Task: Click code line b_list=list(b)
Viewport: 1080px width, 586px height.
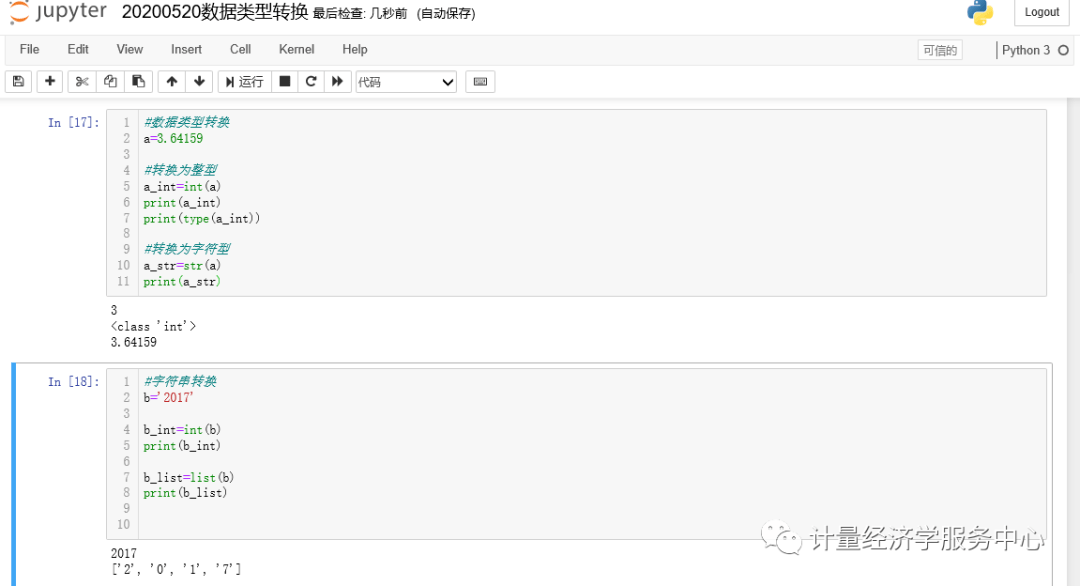Action: [x=189, y=477]
